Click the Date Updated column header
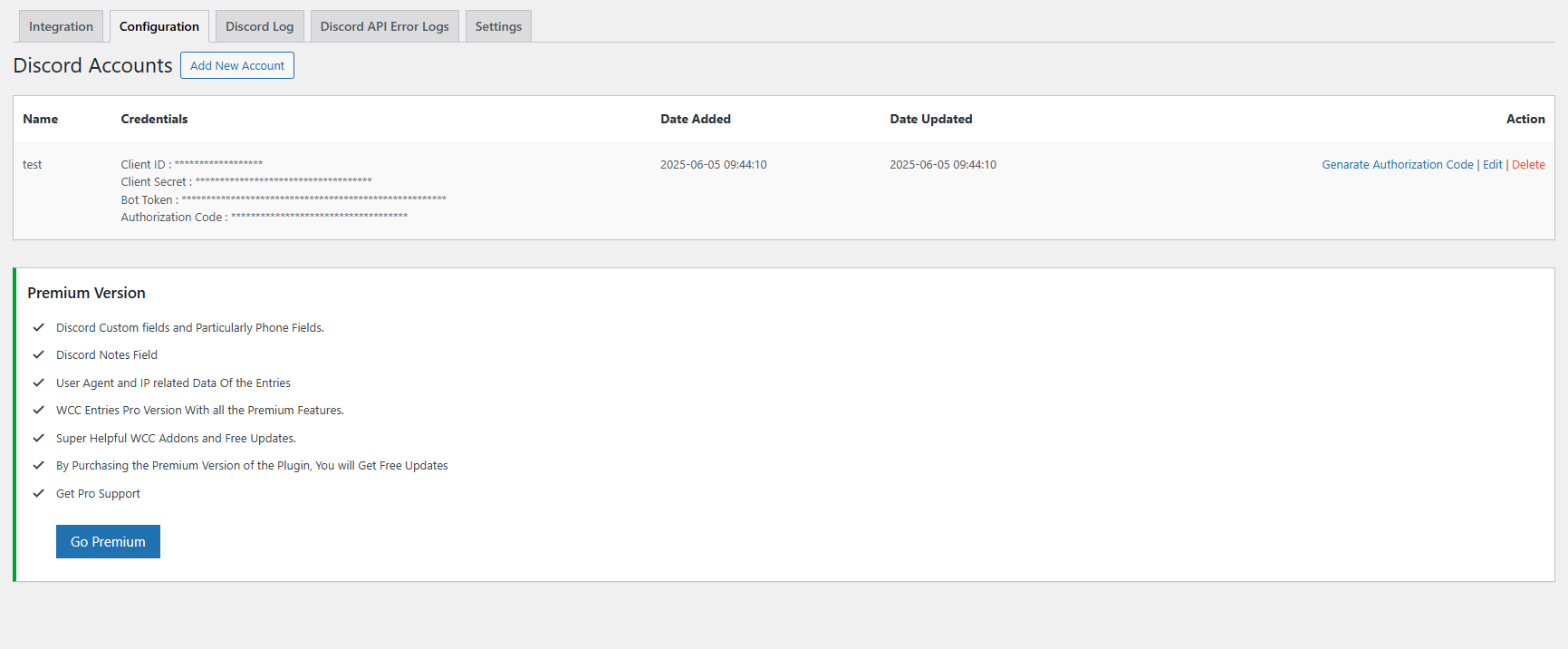Image resolution: width=1568 pixels, height=649 pixels. click(931, 119)
